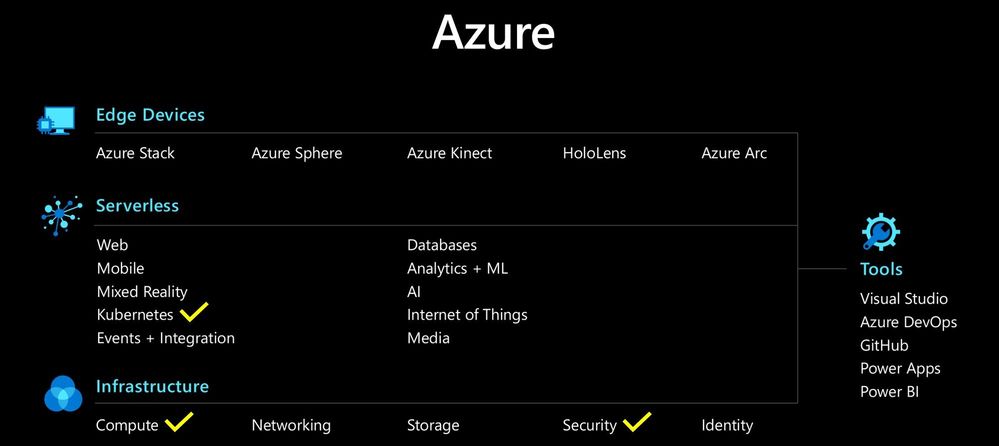999x446 pixels.
Task: Open Azure Arc entry
Action: tap(734, 153)
